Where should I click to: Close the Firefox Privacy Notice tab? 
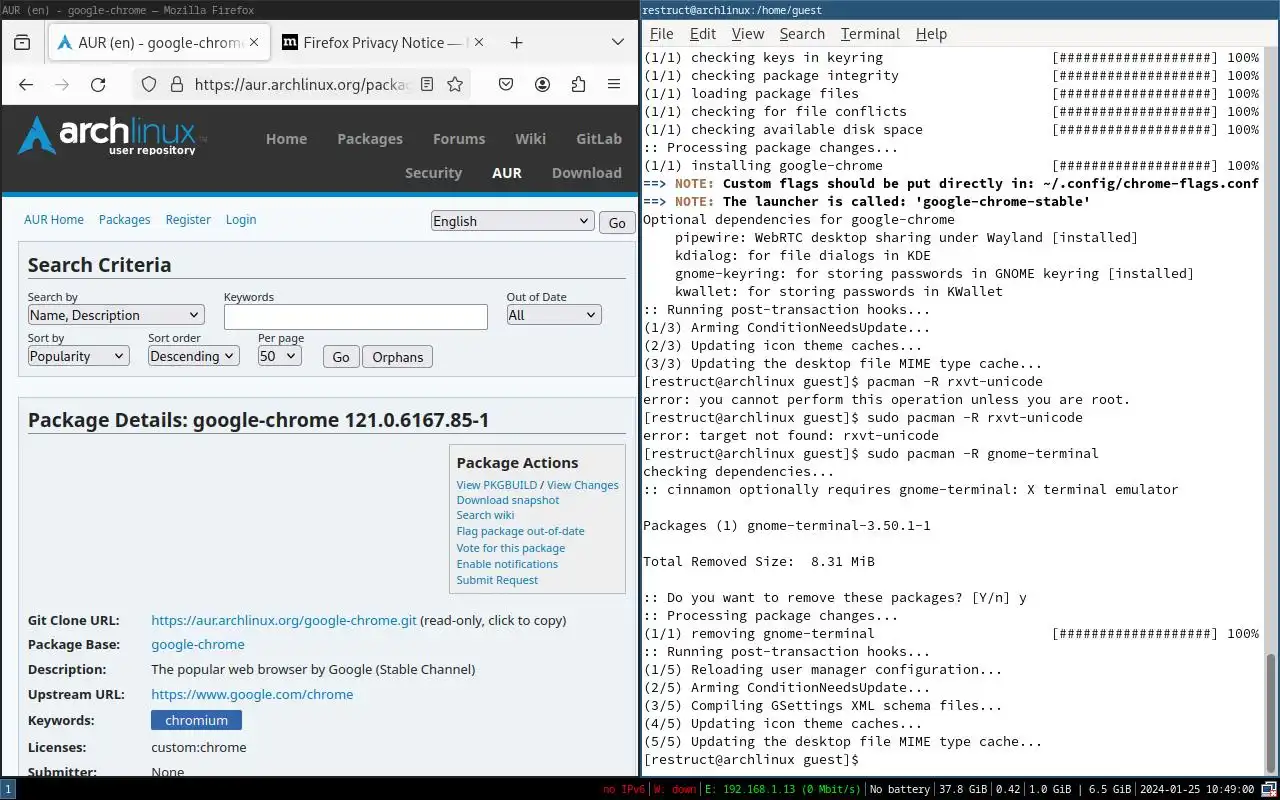pos(478,43)
